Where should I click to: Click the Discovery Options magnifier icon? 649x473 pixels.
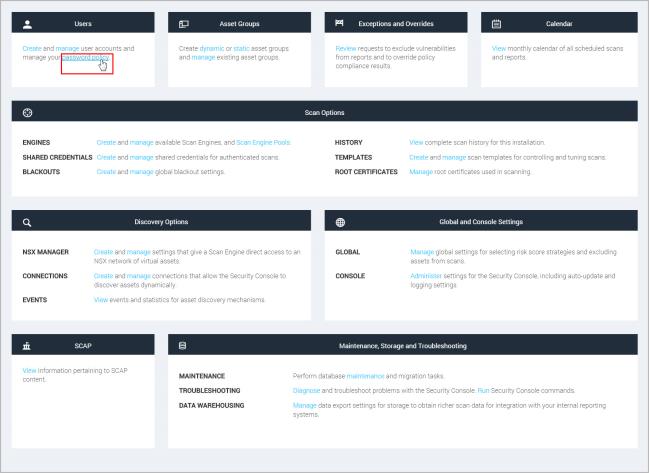27,222
